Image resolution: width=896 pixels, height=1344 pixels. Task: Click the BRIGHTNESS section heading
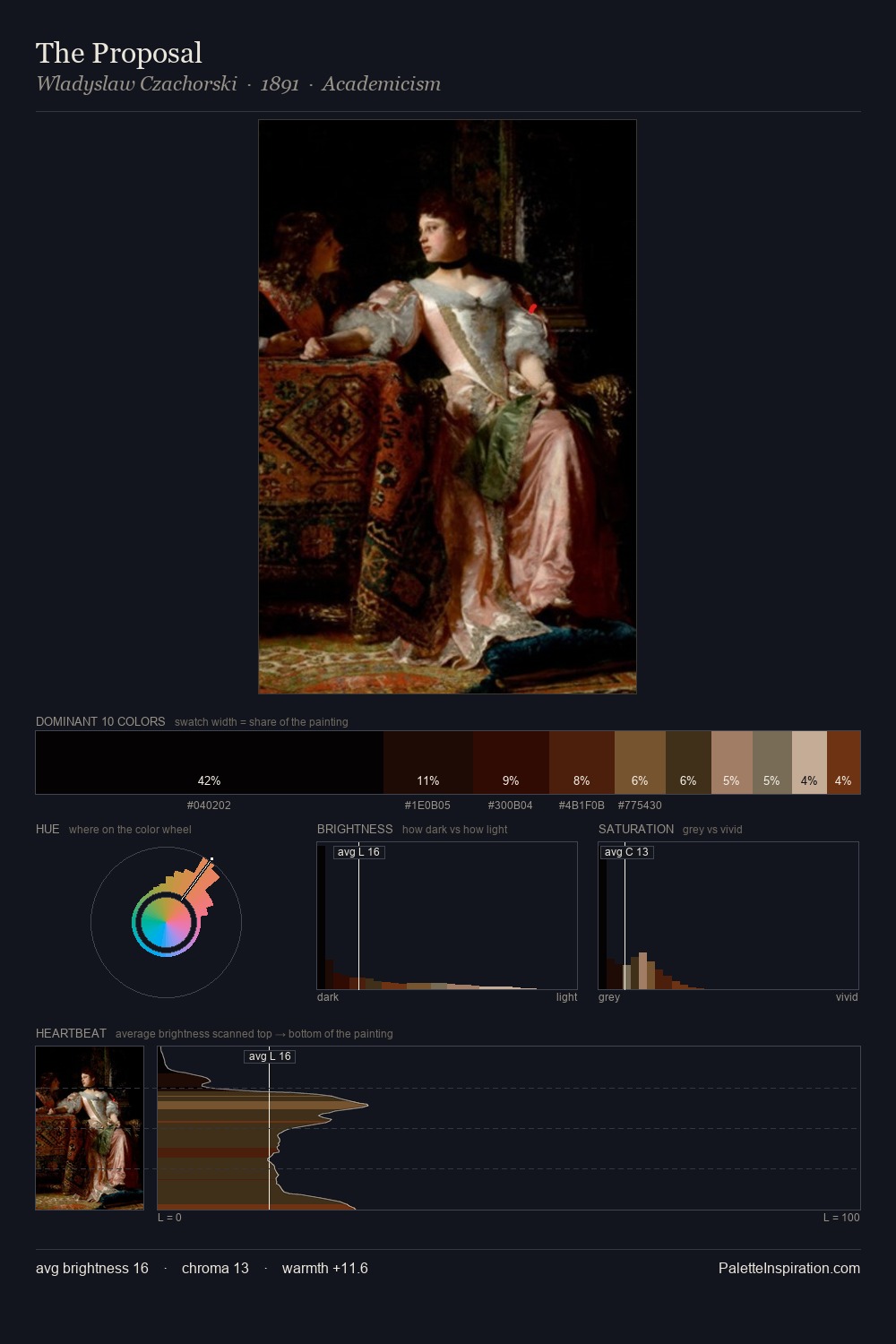355,829
